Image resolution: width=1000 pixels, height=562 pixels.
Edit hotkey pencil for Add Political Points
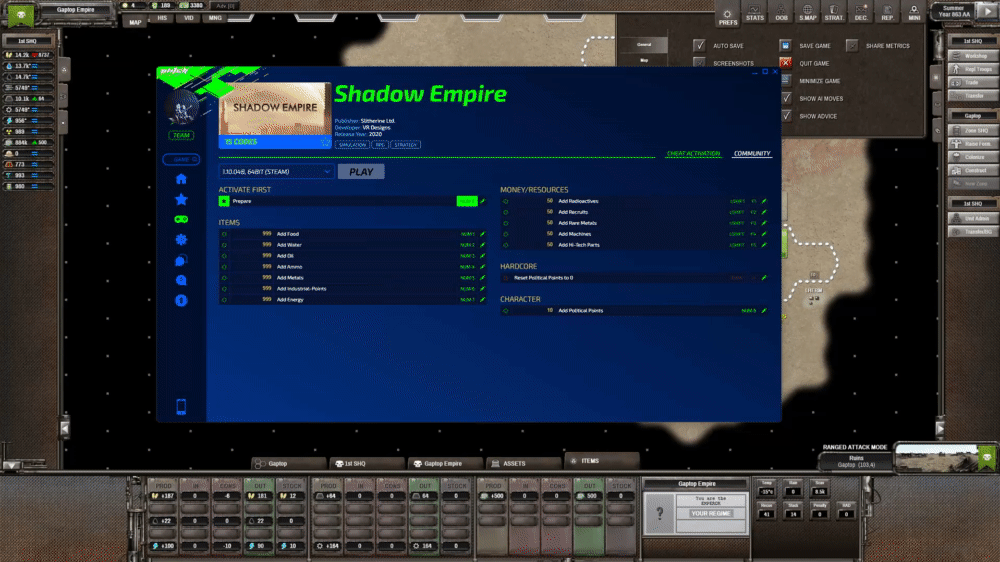(764, 311)
